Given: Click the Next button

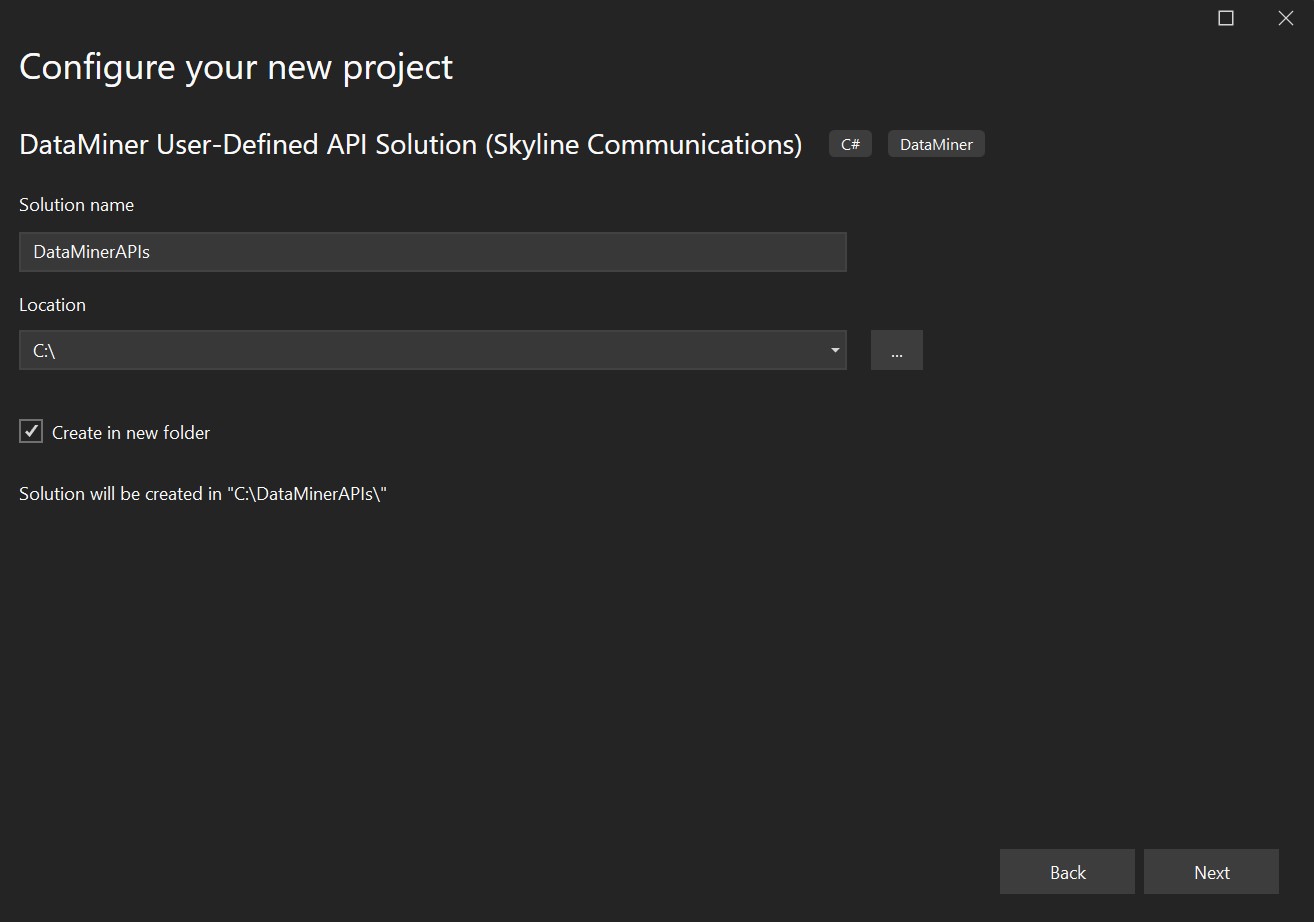Looking at the screenshot, I should tap(1211, 872).
